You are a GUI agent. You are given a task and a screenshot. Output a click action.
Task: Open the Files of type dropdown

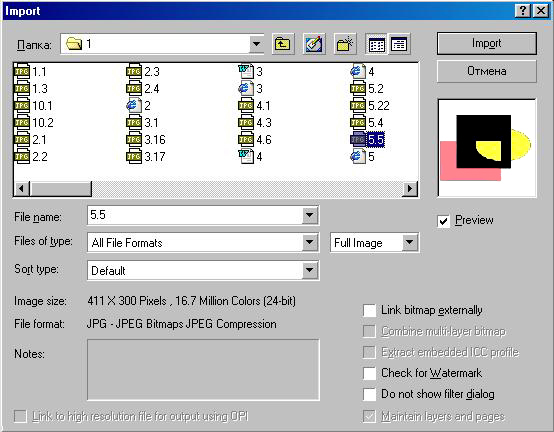click(x=310, y=242)
